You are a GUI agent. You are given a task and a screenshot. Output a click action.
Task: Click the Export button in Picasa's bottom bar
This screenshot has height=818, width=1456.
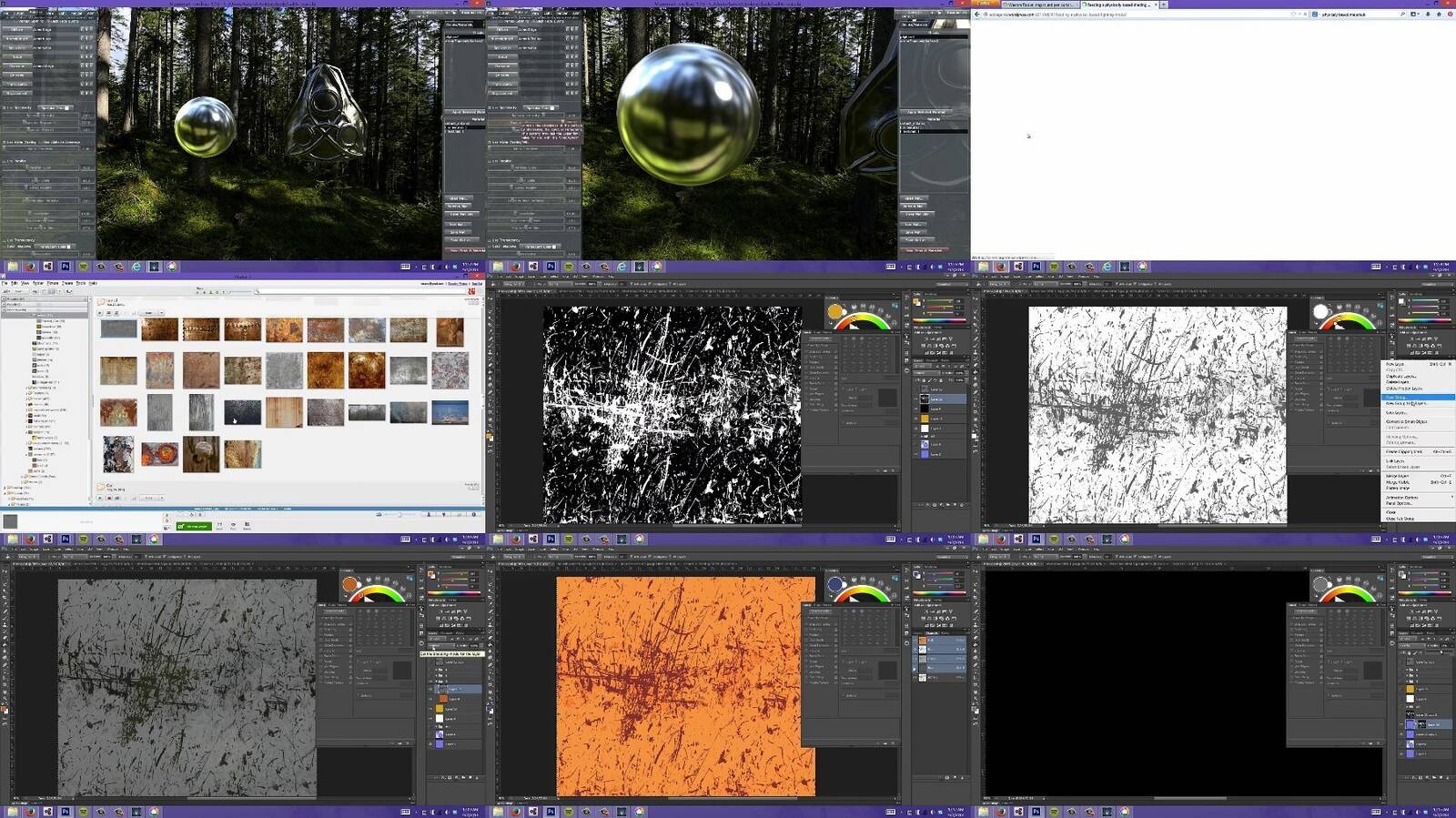point(247,526)
